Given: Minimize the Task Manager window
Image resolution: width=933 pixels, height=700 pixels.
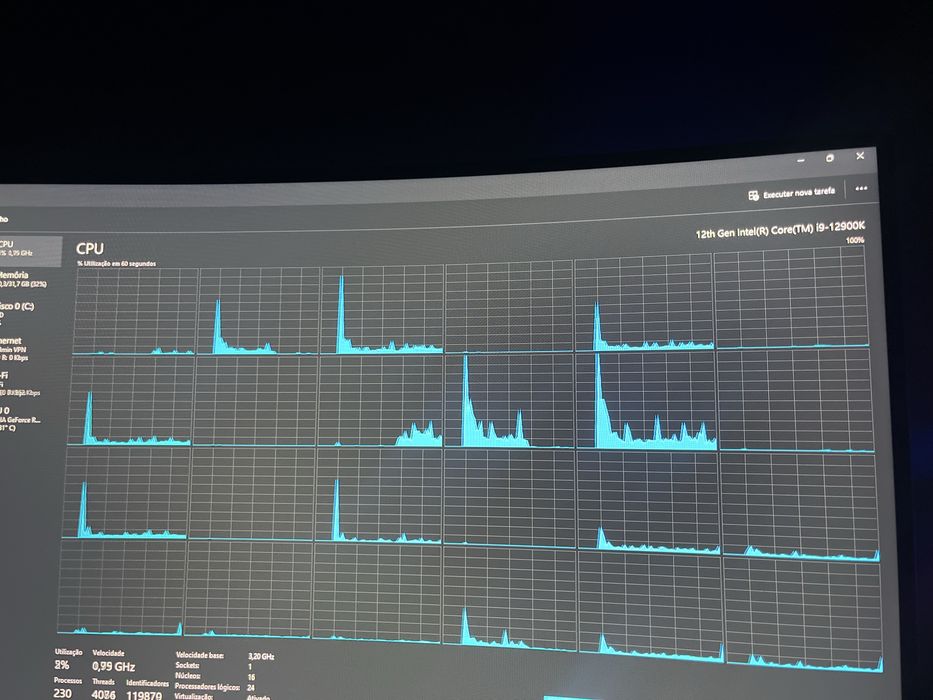Looking at the screenshot, I should coord(801,160).
